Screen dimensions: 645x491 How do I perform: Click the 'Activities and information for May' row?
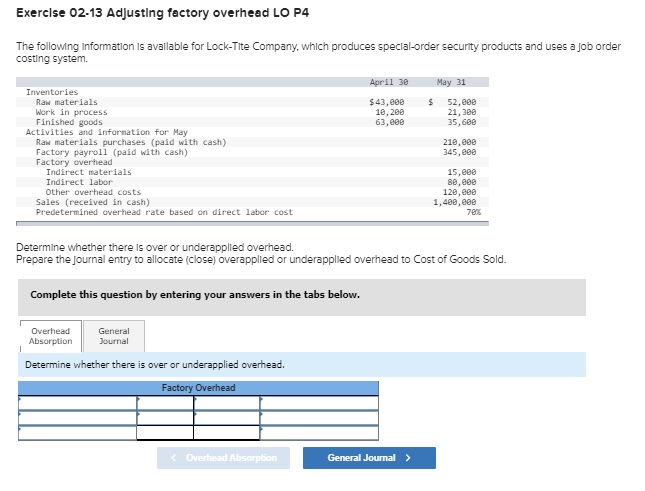tap(107, 132)
